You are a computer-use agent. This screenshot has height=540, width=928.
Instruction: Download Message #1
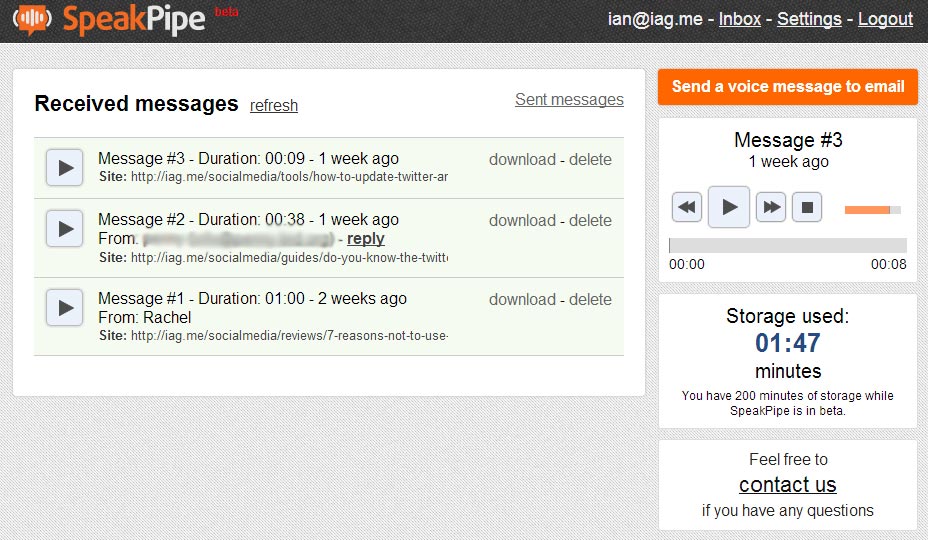click(522, 300)
